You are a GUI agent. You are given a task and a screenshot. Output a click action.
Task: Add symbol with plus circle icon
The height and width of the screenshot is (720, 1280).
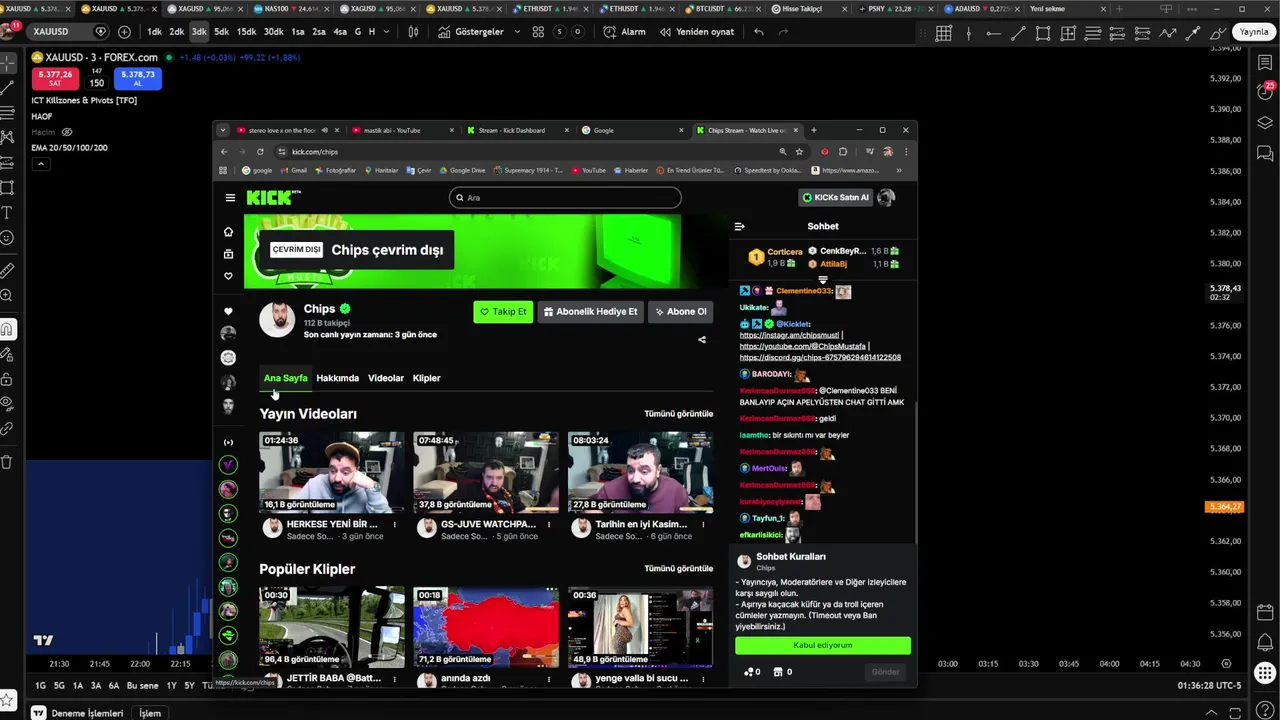click(124, 32)
